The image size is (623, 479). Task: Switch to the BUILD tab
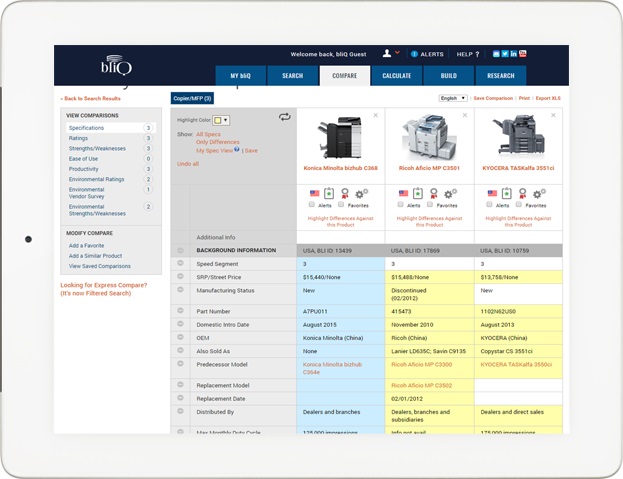coord(449,75)
